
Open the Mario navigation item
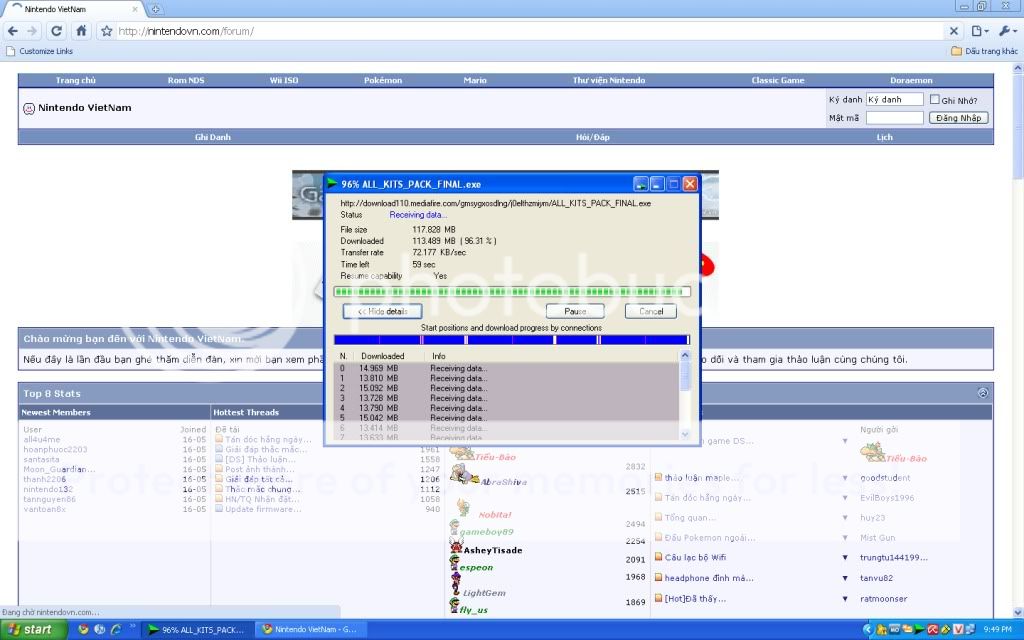coord(475,80)
